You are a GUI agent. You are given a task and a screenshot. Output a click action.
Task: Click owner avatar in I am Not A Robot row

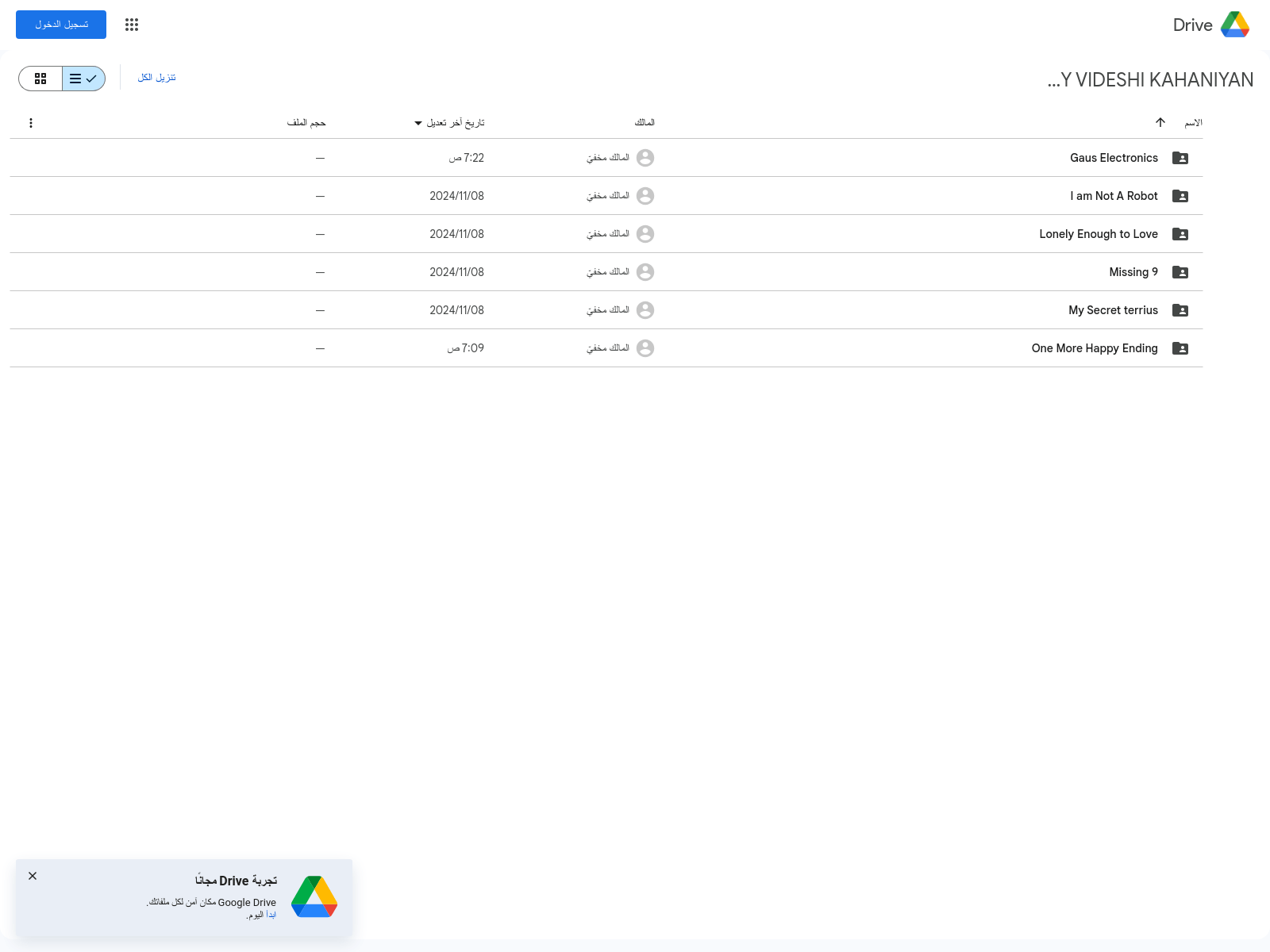[645, 196]
